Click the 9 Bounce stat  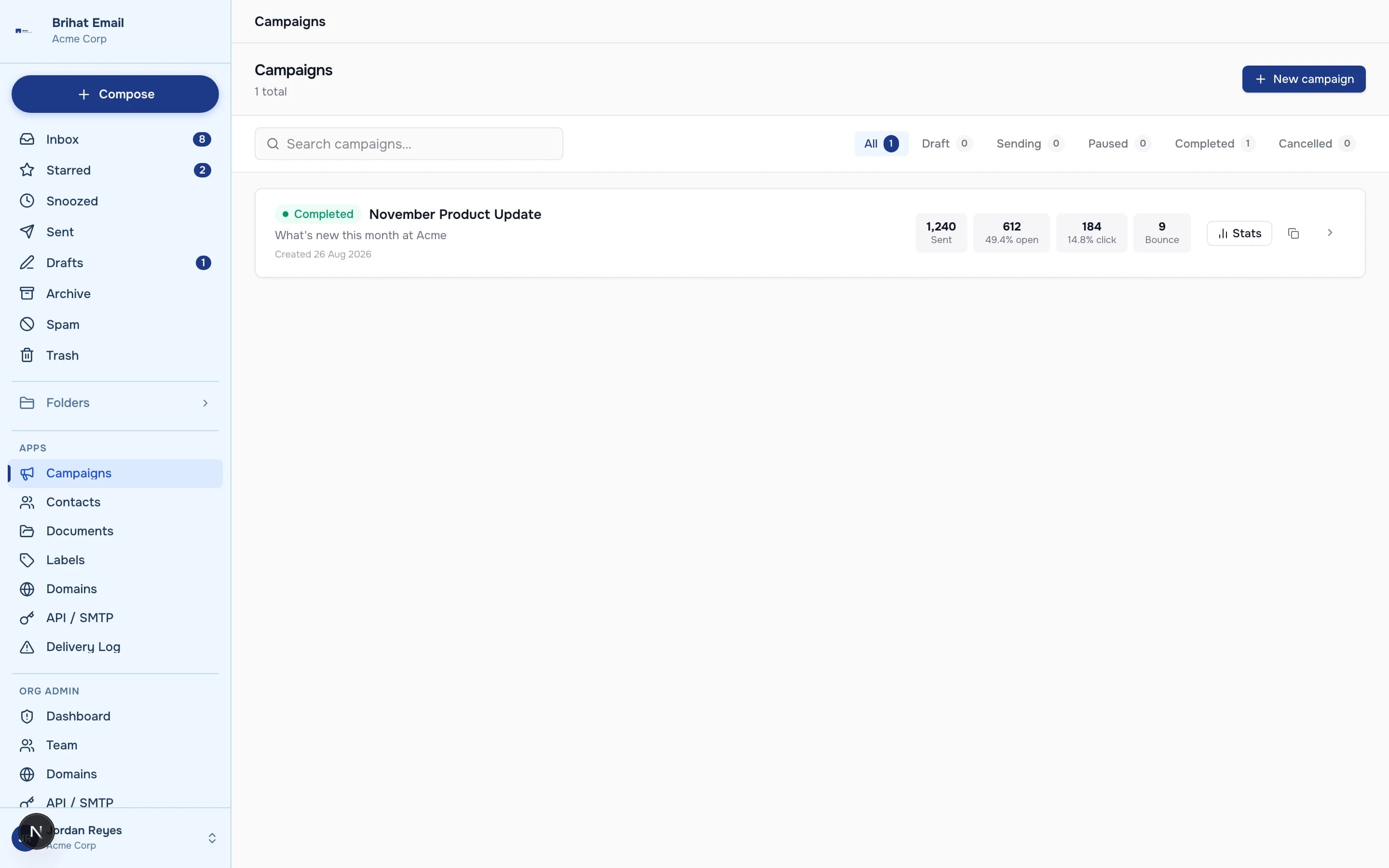pos(1162,232)
